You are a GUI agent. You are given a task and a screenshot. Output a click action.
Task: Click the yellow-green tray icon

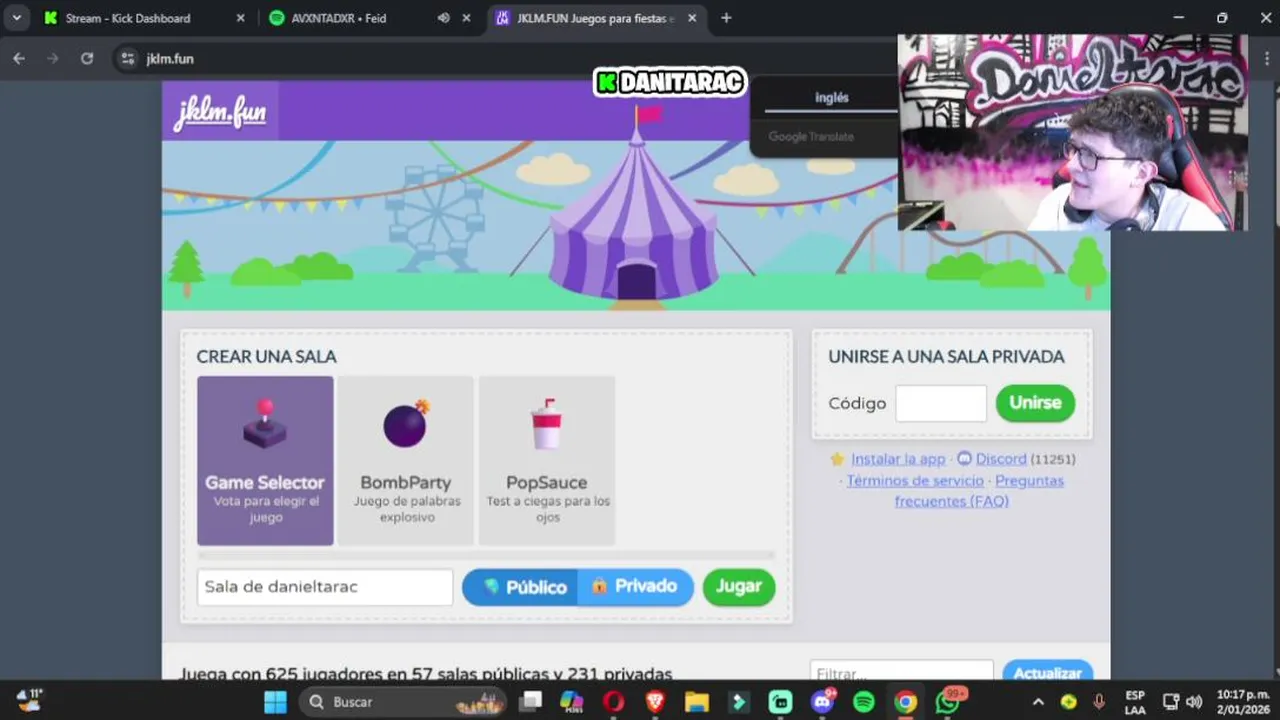click(x=1069, y=702)
